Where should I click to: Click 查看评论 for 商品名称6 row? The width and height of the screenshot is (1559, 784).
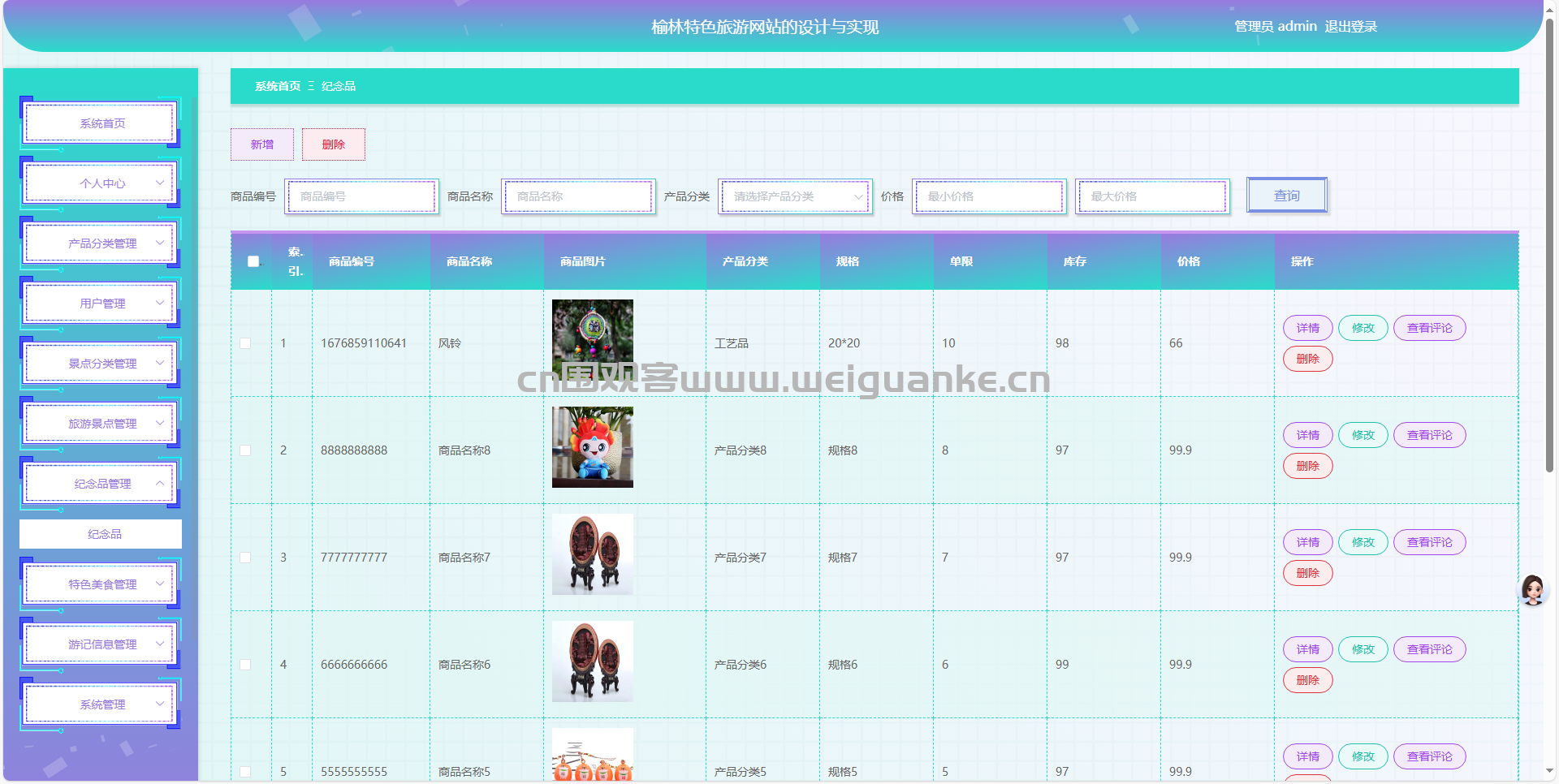(1430, 649)
